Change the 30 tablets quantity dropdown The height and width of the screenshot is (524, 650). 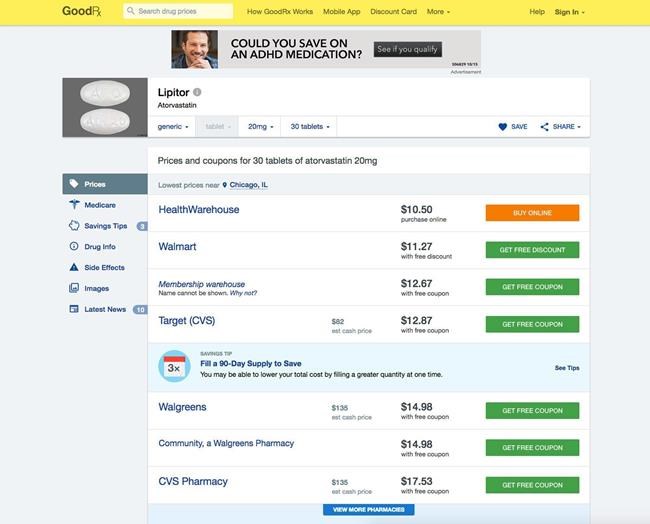tap(310, 127)
